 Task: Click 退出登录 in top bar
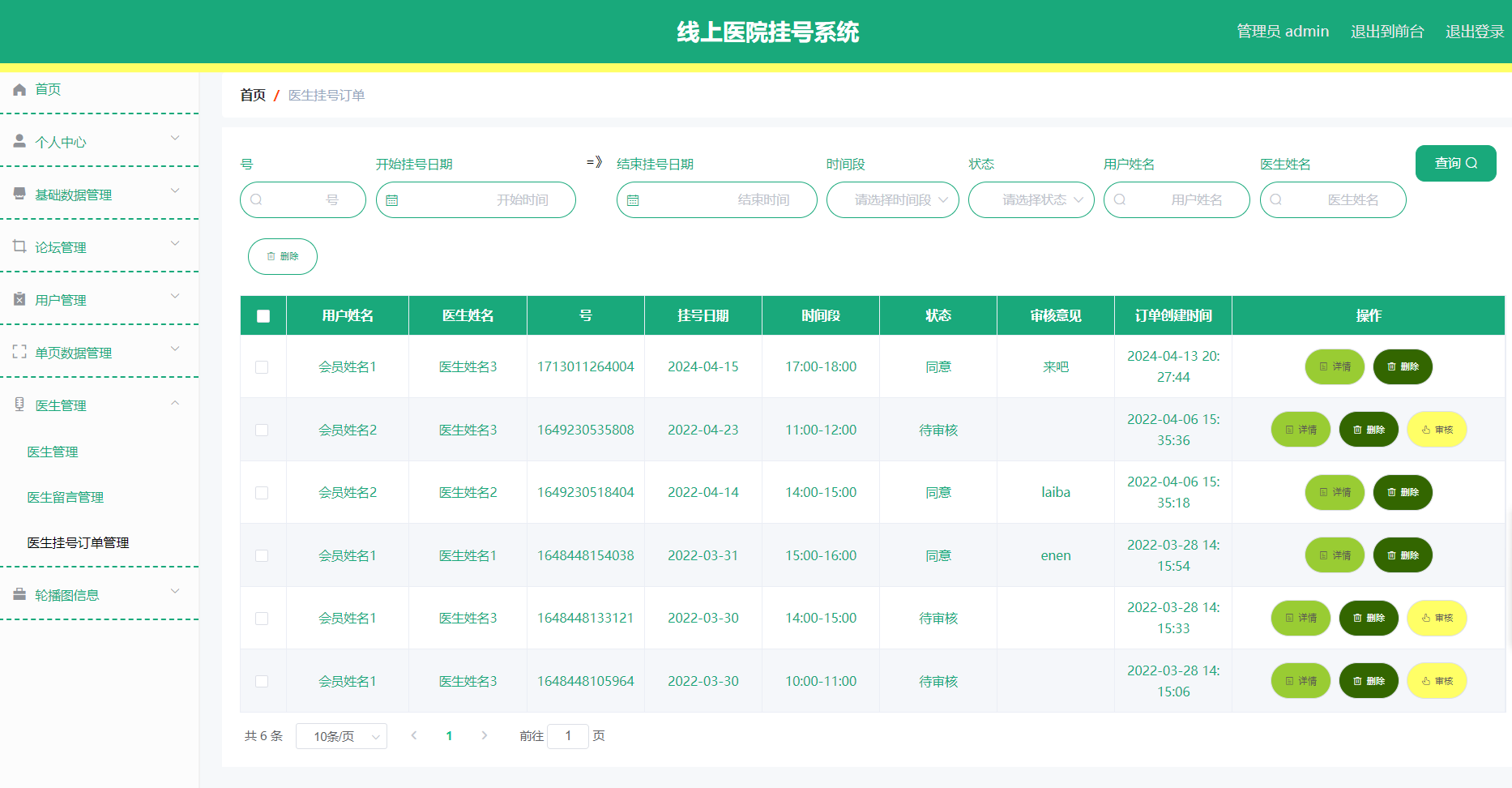click(x=1473, y=31)
